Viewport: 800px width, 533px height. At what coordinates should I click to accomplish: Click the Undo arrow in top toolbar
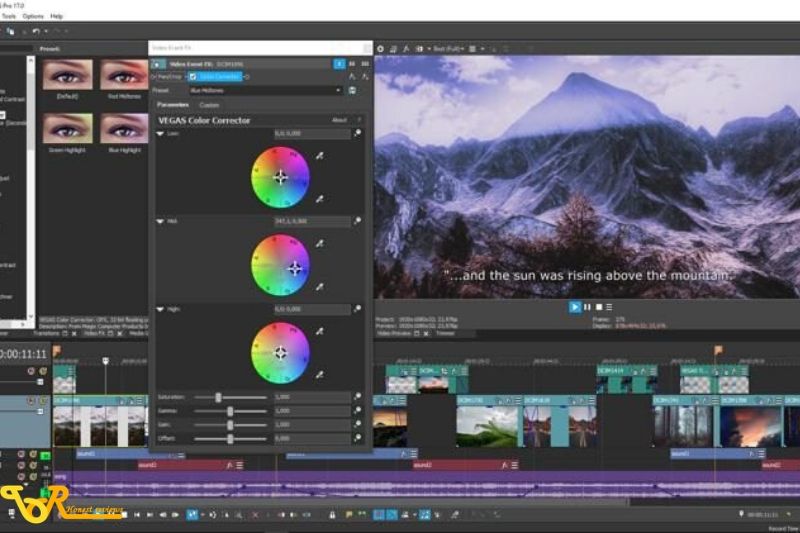point(36,31)
